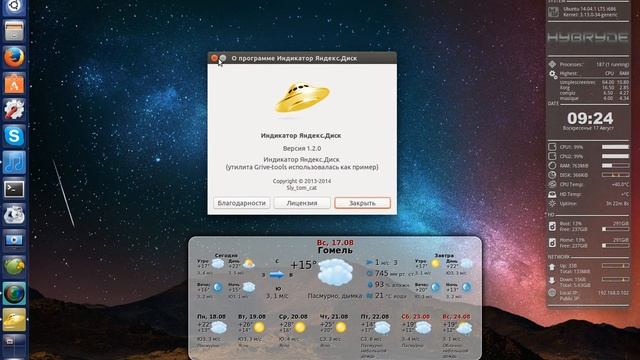Open the globe application in the launcher
The image size is (640, 360).
point(14,293)
